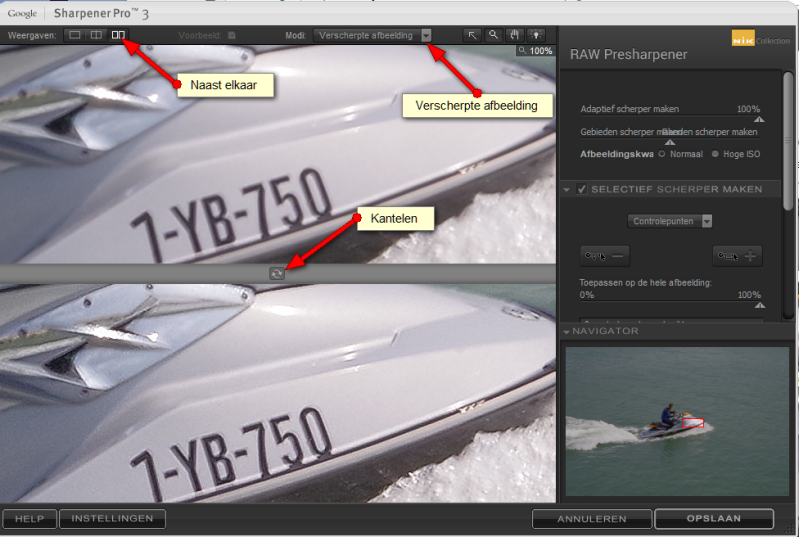Click the Help button
Image resolution: width=799 pixels, height=537 pixels.
pyautogui.click(x=30, y=519)
